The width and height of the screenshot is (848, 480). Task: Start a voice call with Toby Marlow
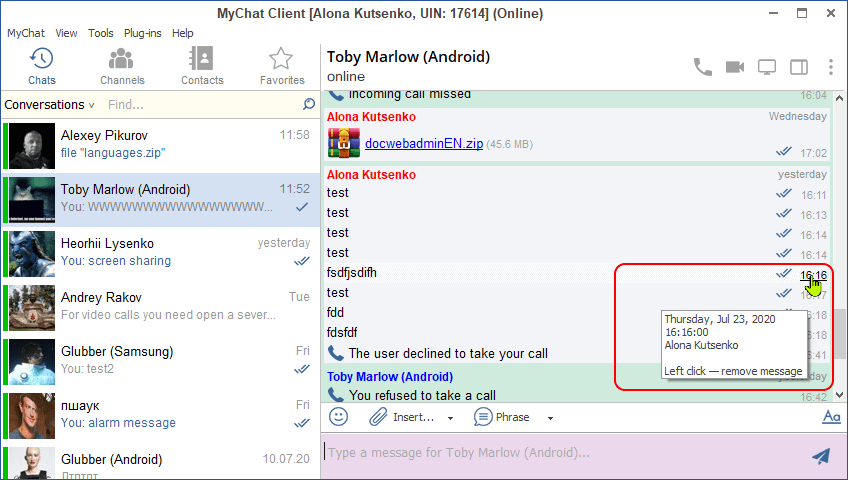click(703, 67)
